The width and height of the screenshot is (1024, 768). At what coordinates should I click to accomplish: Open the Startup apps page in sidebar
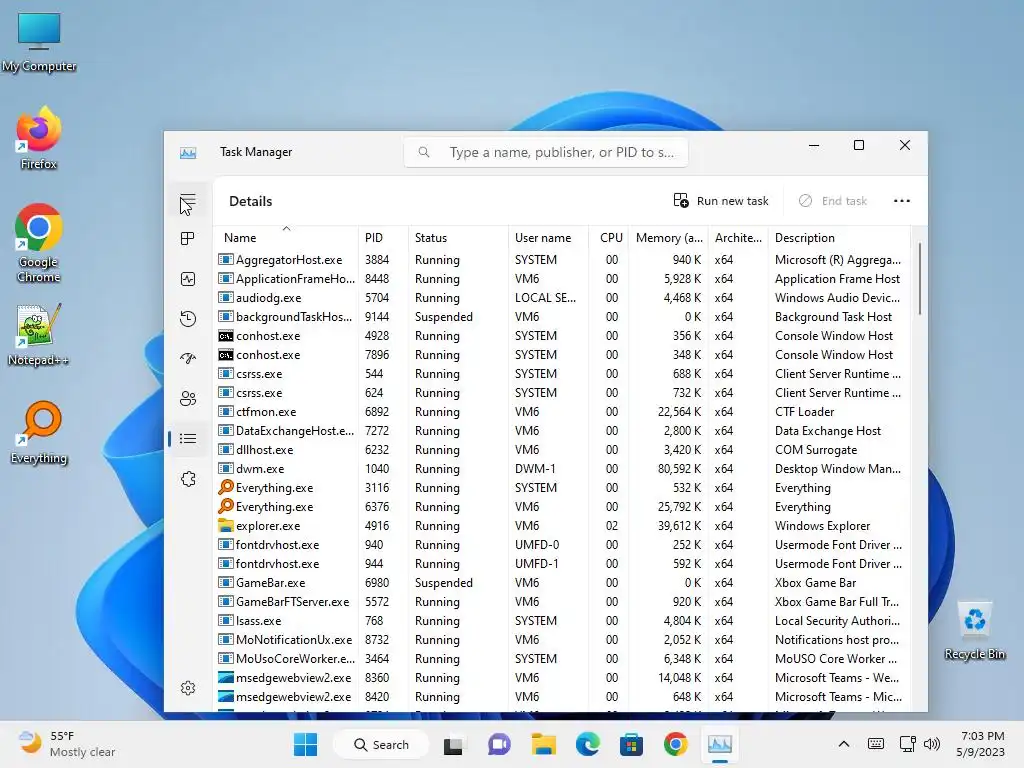(188, 358)
